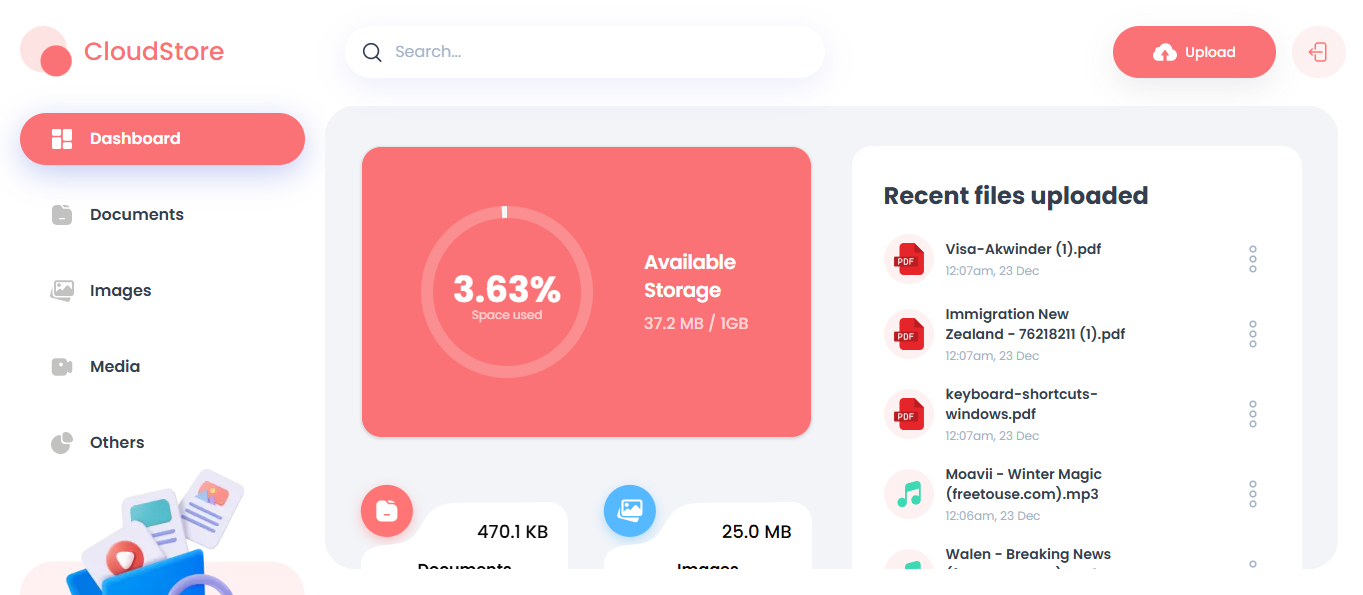Focus the Search input field
Image resolution: width=1363 pixels, height=595 pixels.
coord(600,52)
